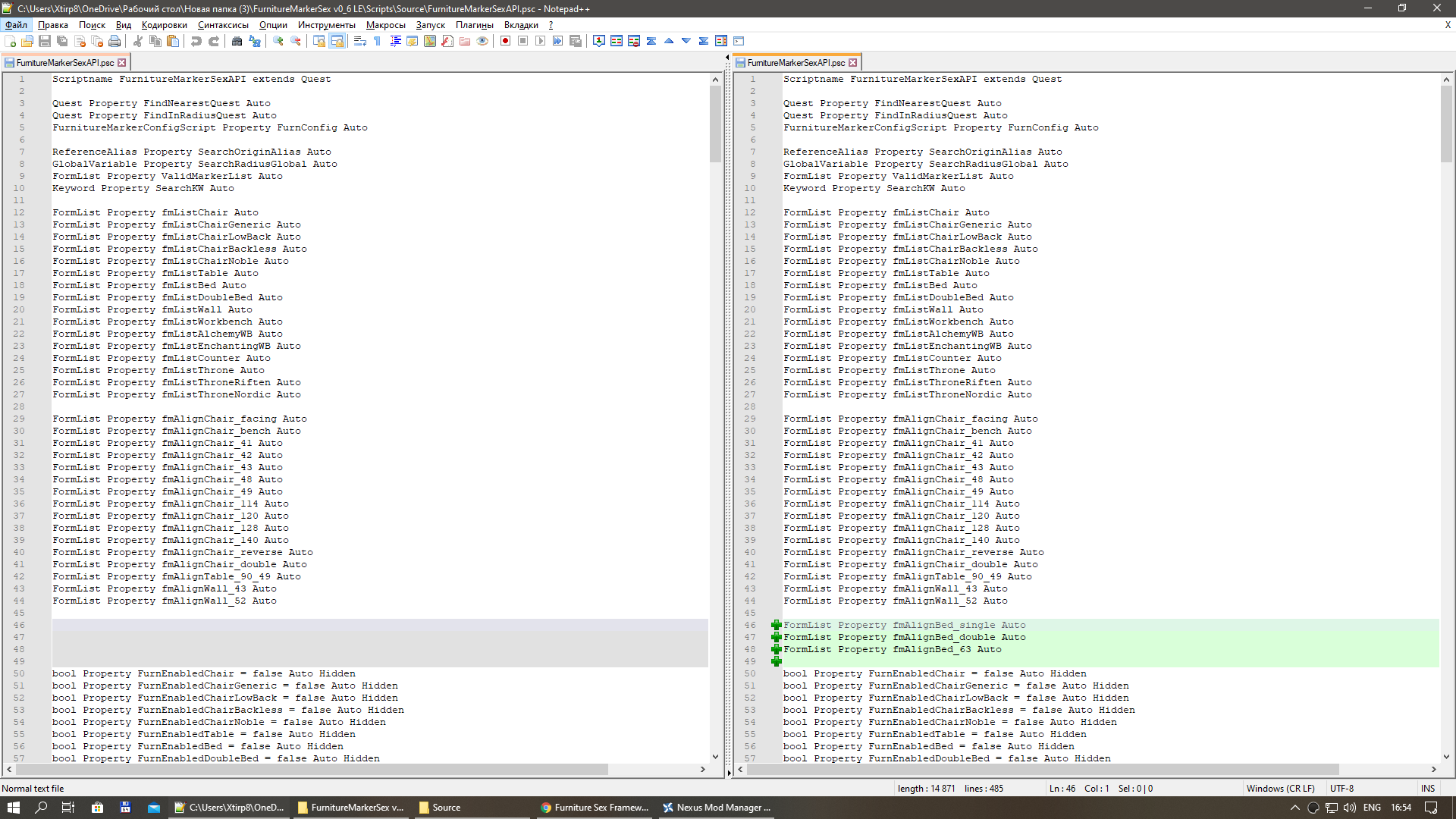This screenshot has width=1456, height=819.
Task: Create a new document with New icon
Action: point(10,41)
